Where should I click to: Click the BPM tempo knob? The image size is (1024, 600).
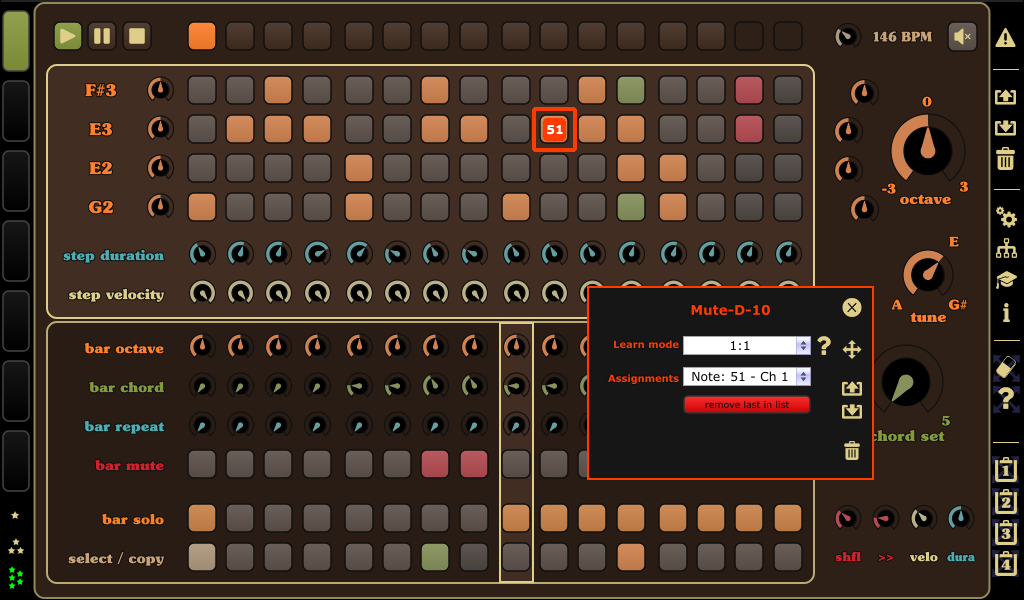[848, 36]
